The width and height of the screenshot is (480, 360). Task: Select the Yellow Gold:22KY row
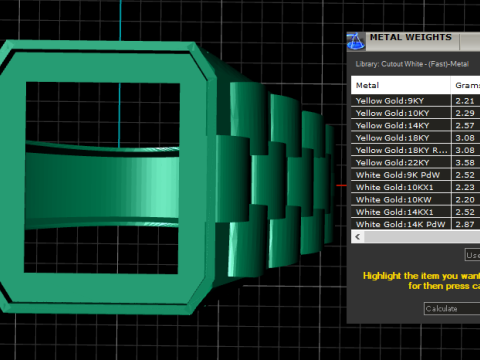415,163
